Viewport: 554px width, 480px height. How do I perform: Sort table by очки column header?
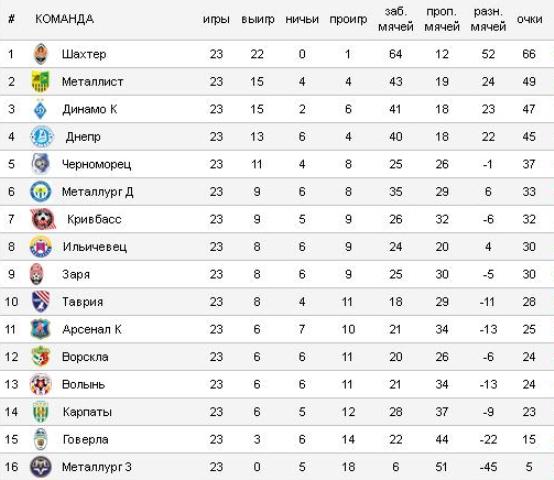[529, 19]
